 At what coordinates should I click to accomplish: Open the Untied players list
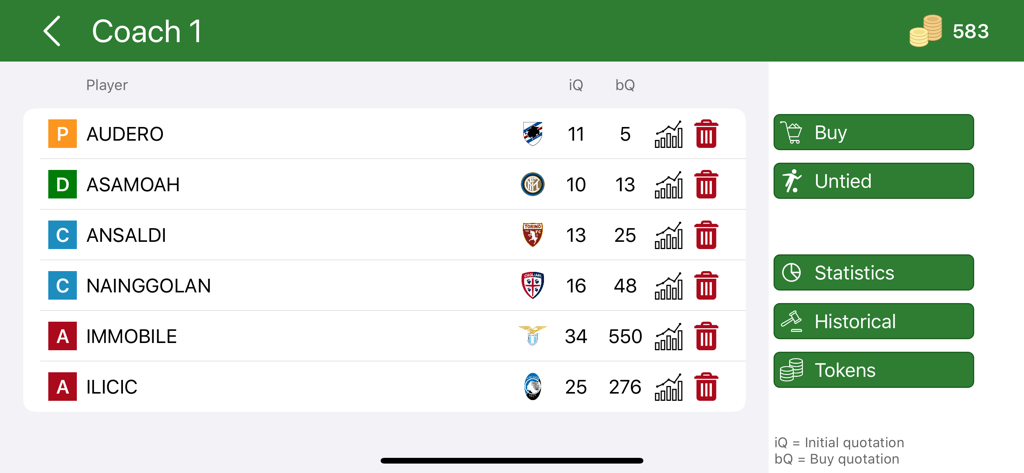point(873,181)
